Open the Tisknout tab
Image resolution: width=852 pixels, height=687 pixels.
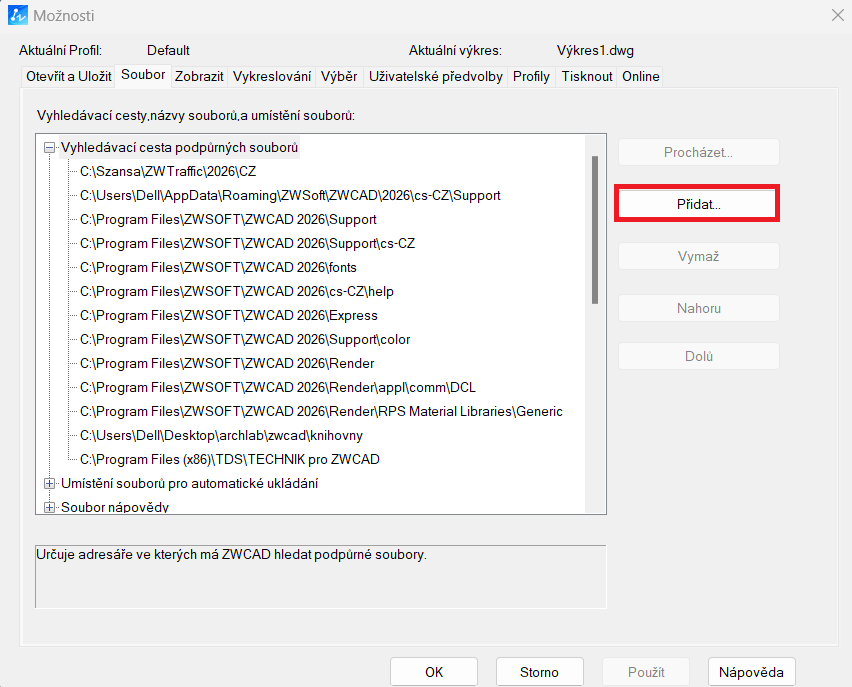coord(587,77)
